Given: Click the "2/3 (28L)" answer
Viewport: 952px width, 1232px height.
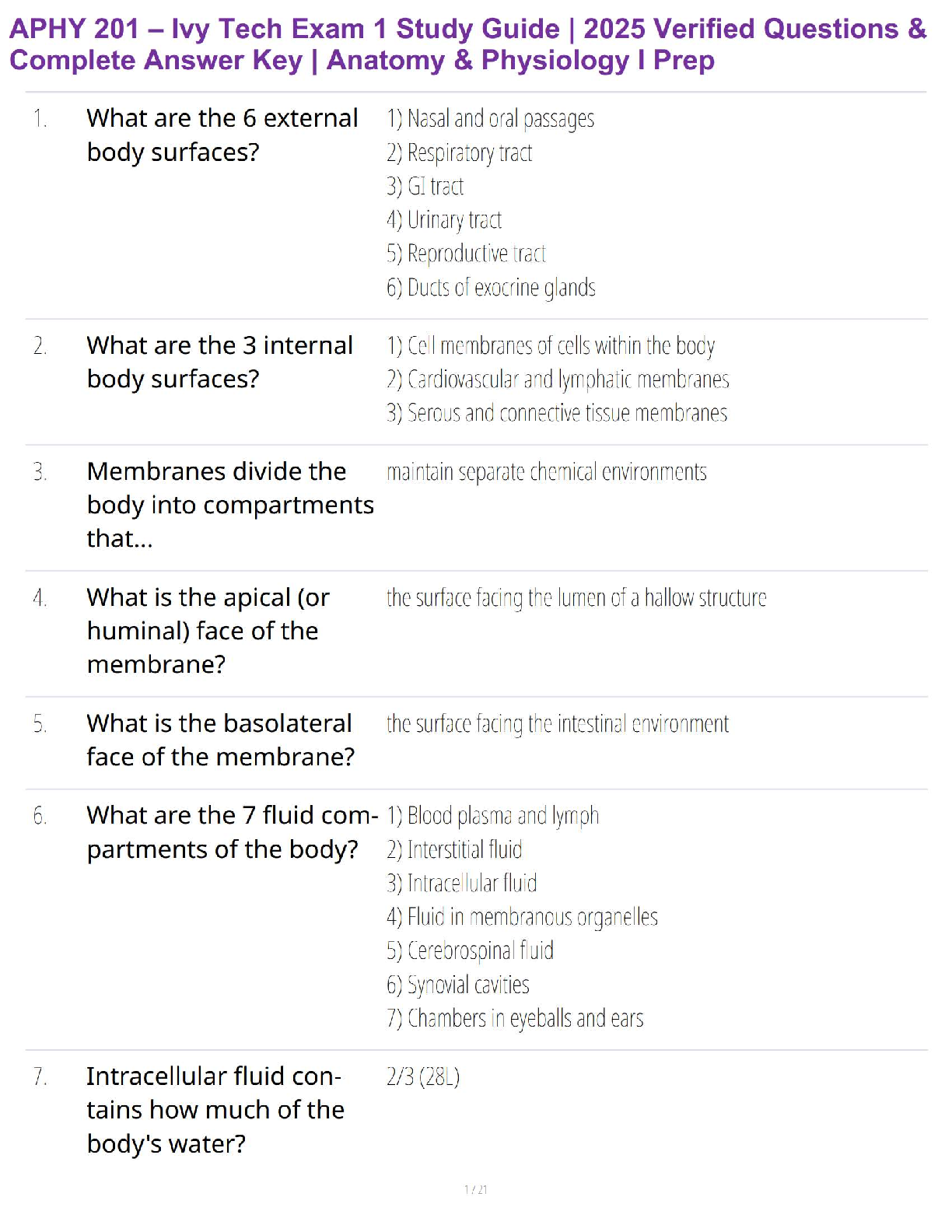Looking at the screenshot, I should tap(423, 1077).
